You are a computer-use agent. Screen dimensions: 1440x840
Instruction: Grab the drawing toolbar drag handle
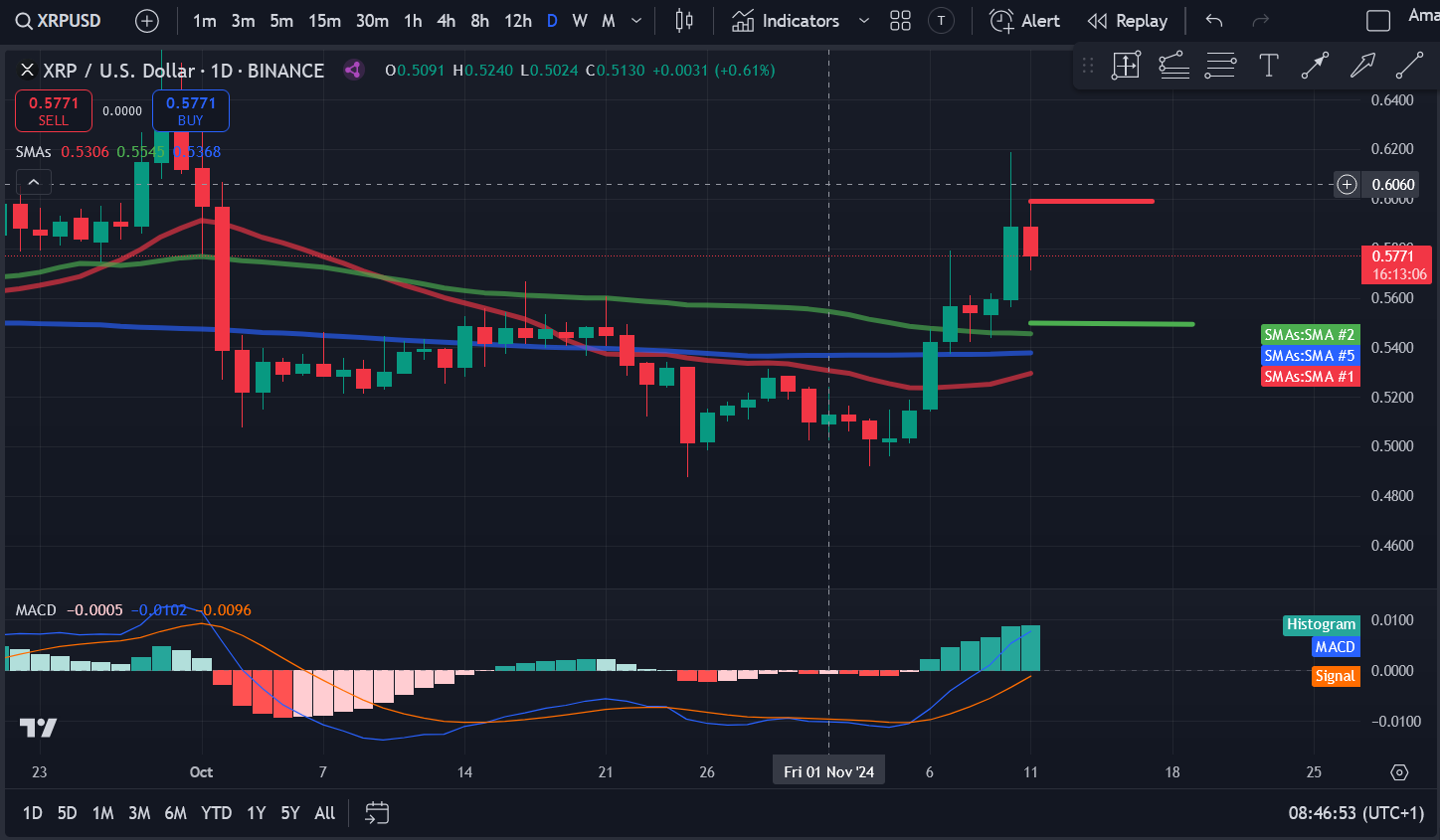tap(1088, 66)
